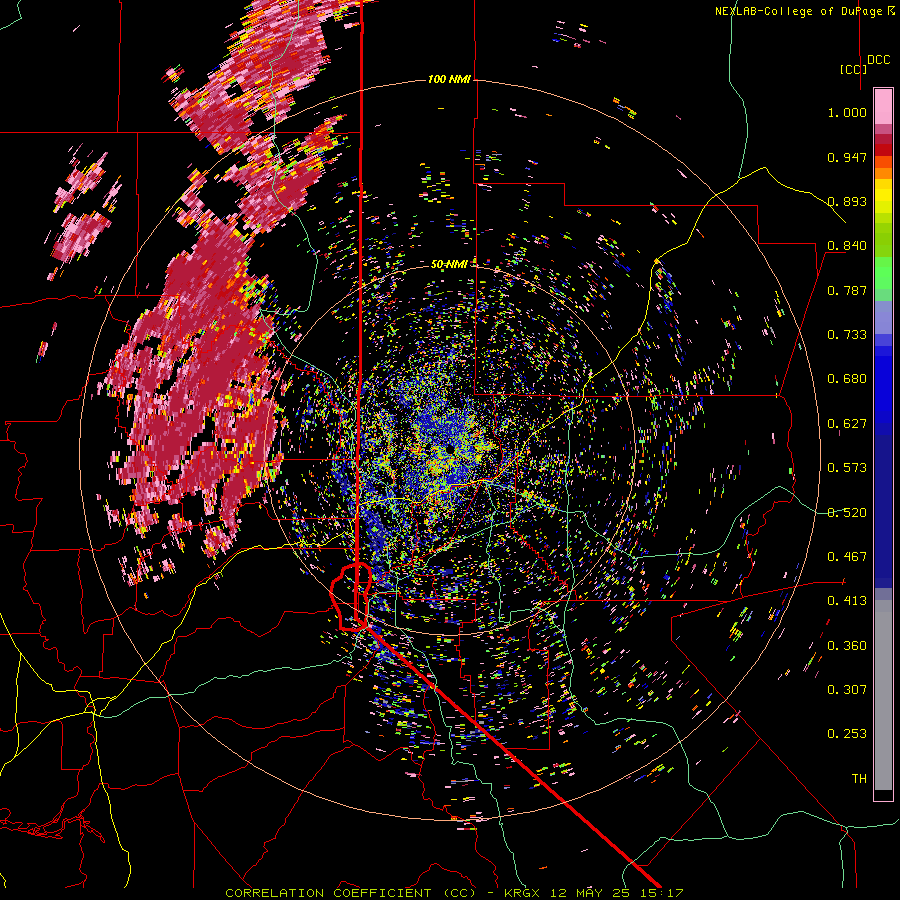Click the 'CORRELATION COEFFICIENT (CC)' caption
This screenshot has height=900, width=900.
coord(350,893)
